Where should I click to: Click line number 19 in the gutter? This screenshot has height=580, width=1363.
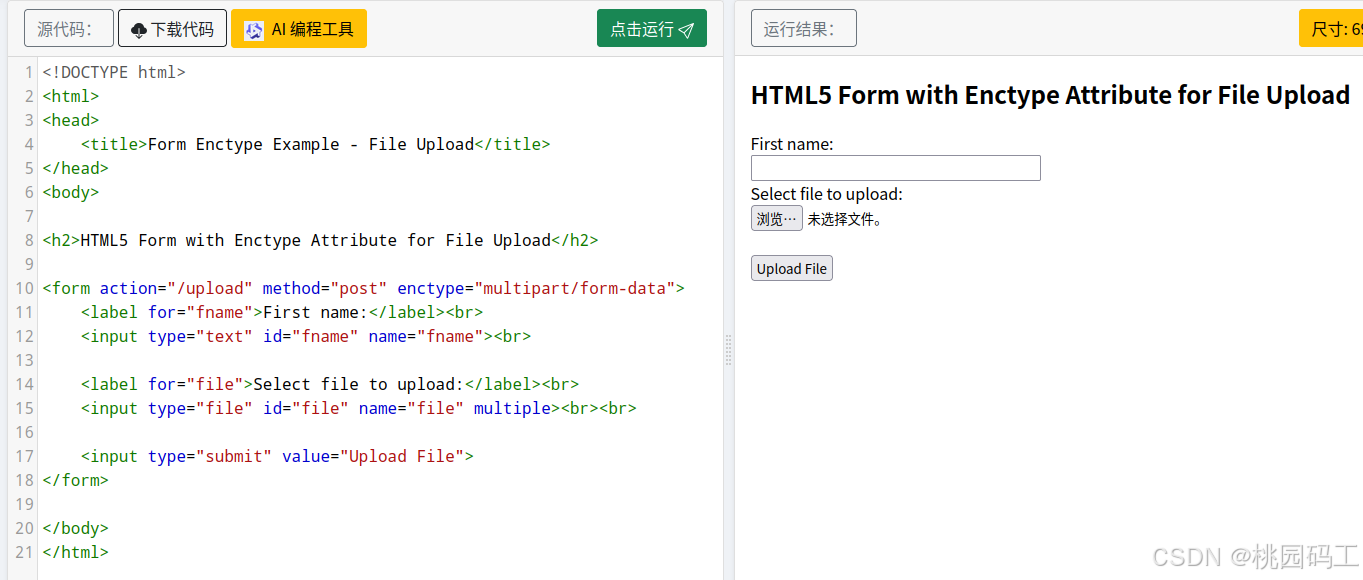(24, 504)
